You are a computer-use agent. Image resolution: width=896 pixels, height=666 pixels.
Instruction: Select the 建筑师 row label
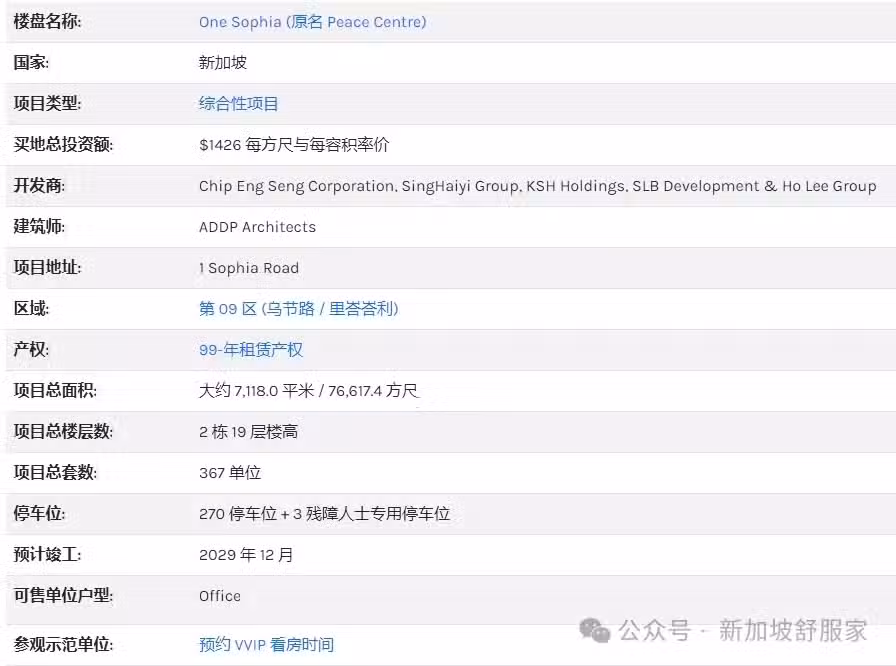[x=39, y=227]
